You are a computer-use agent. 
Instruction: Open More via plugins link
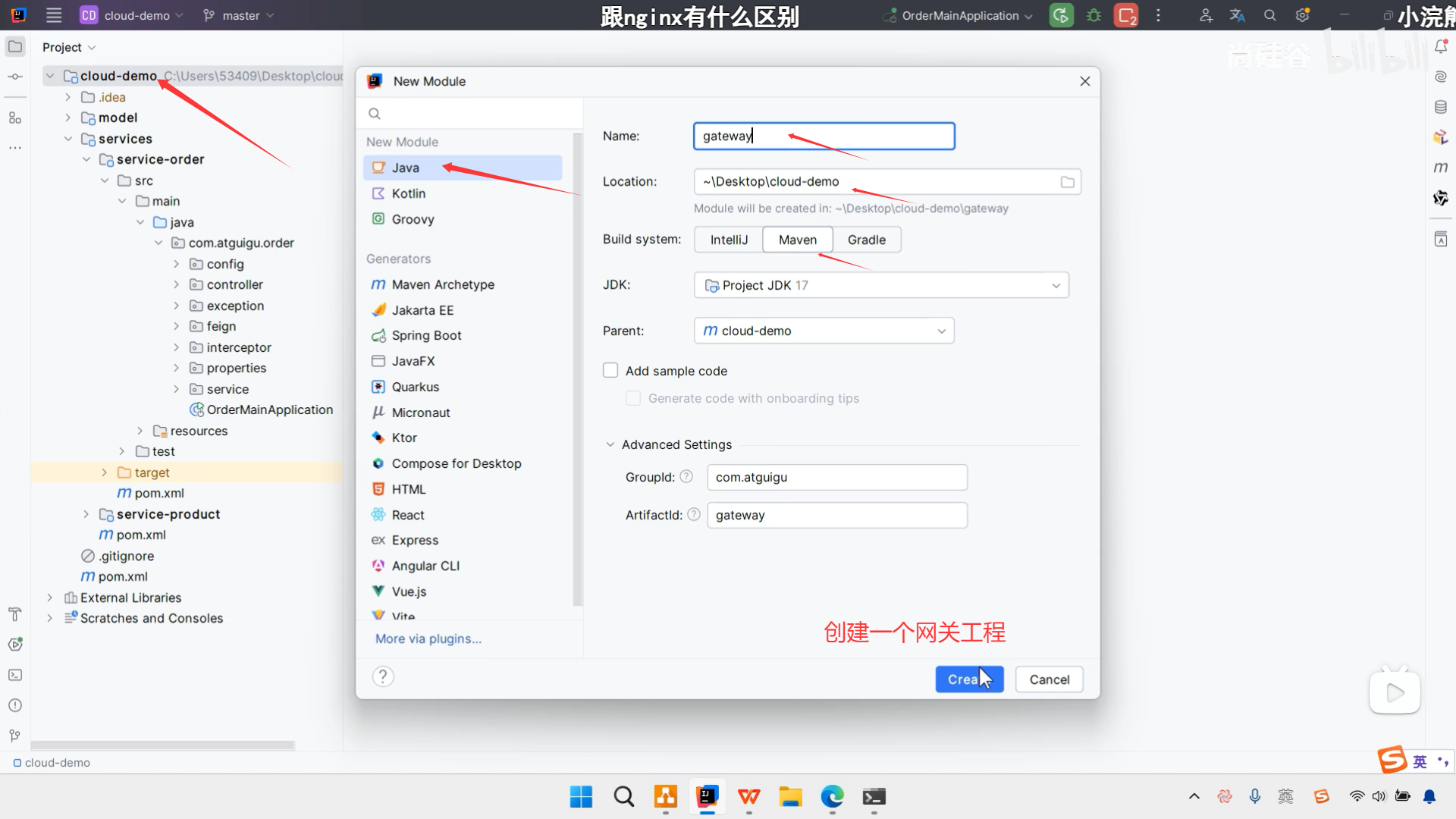pyautogui.click(x=428, y=639)
